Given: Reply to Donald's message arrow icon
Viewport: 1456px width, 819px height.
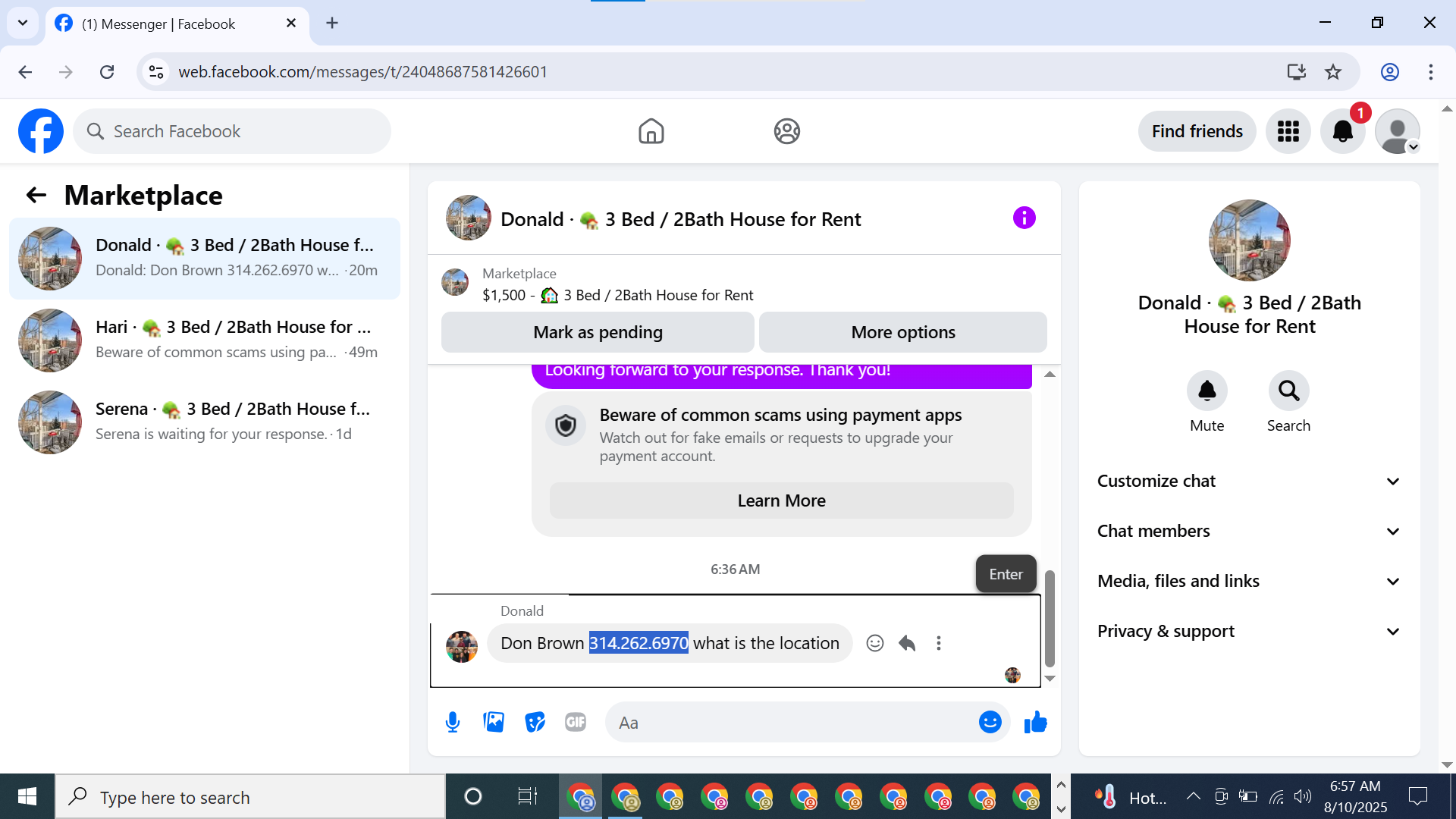Looking at the screenshot, I should [907, 643].
